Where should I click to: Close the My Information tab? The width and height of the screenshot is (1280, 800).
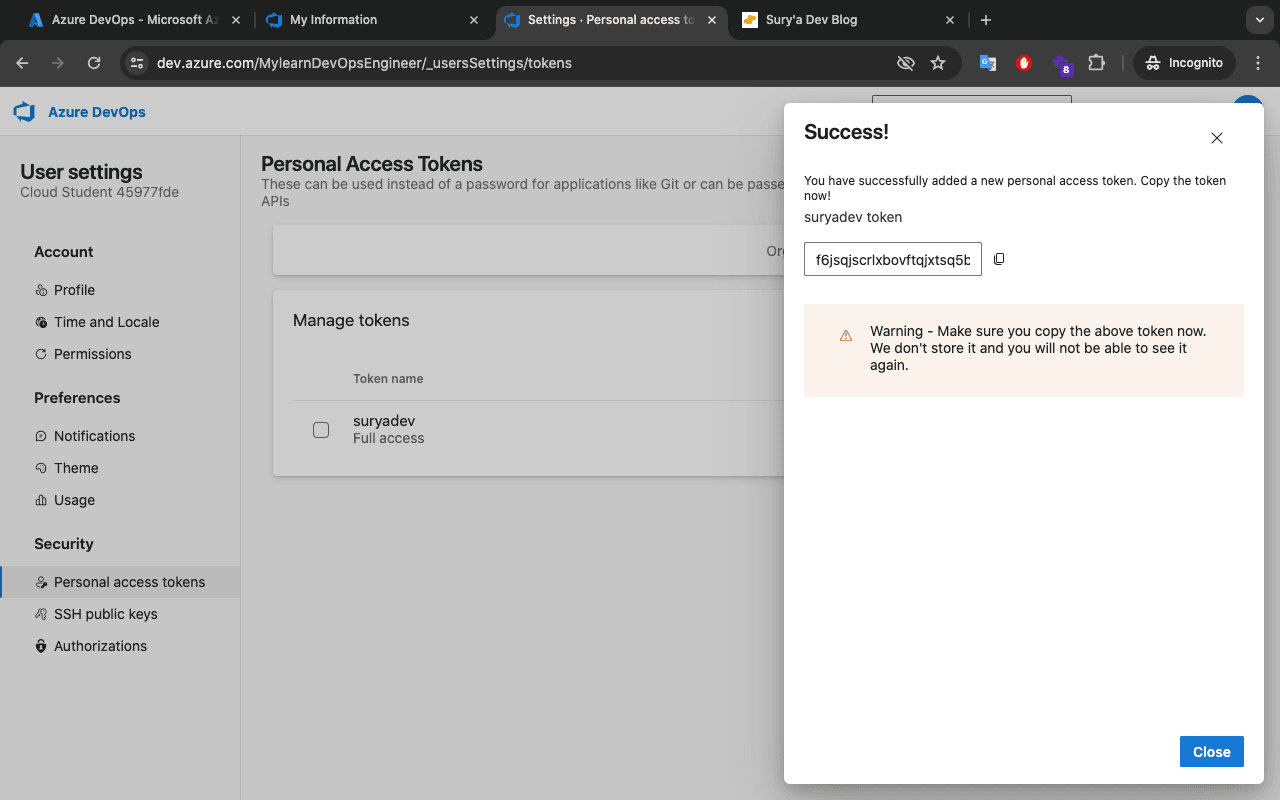pyautogui.click(x=474, y=20)
